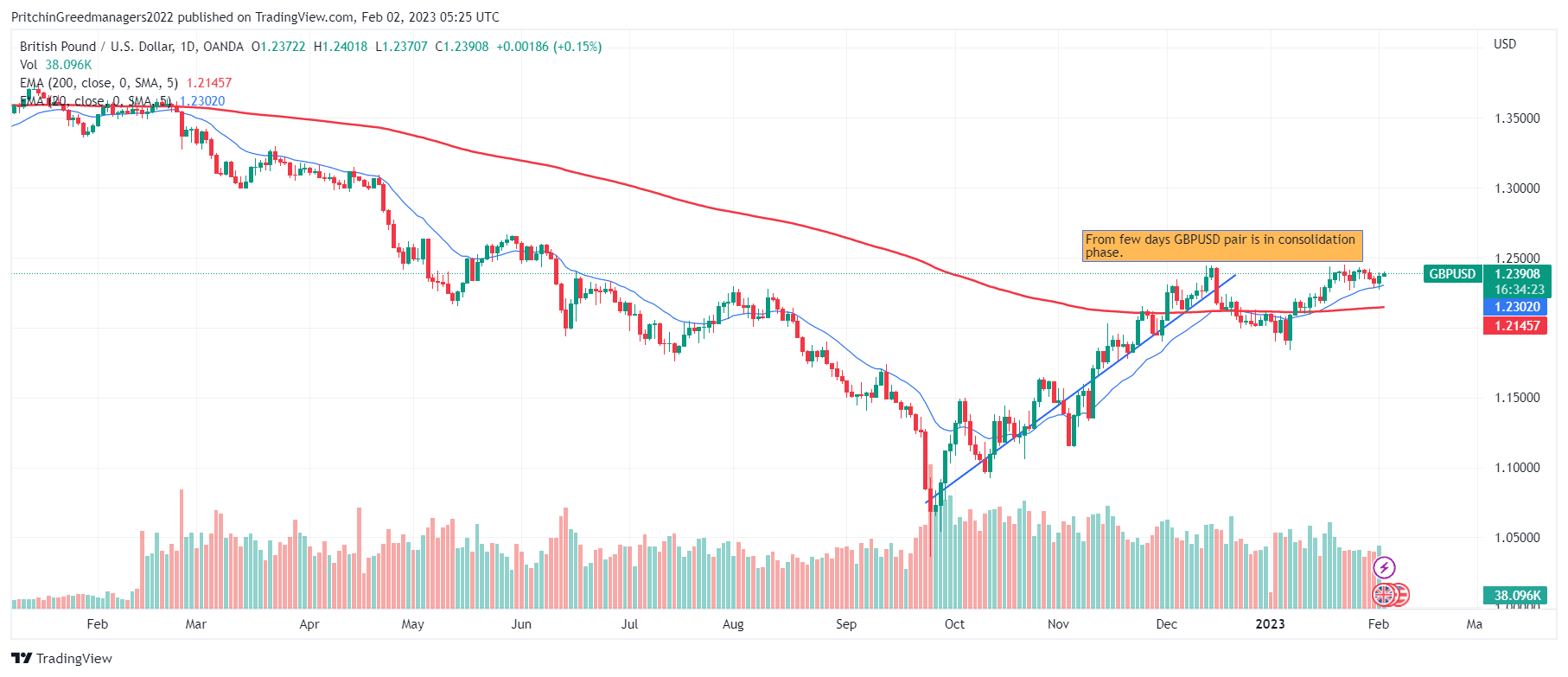
Task: Click the Sep label on time axis
Action: [846, 624]
